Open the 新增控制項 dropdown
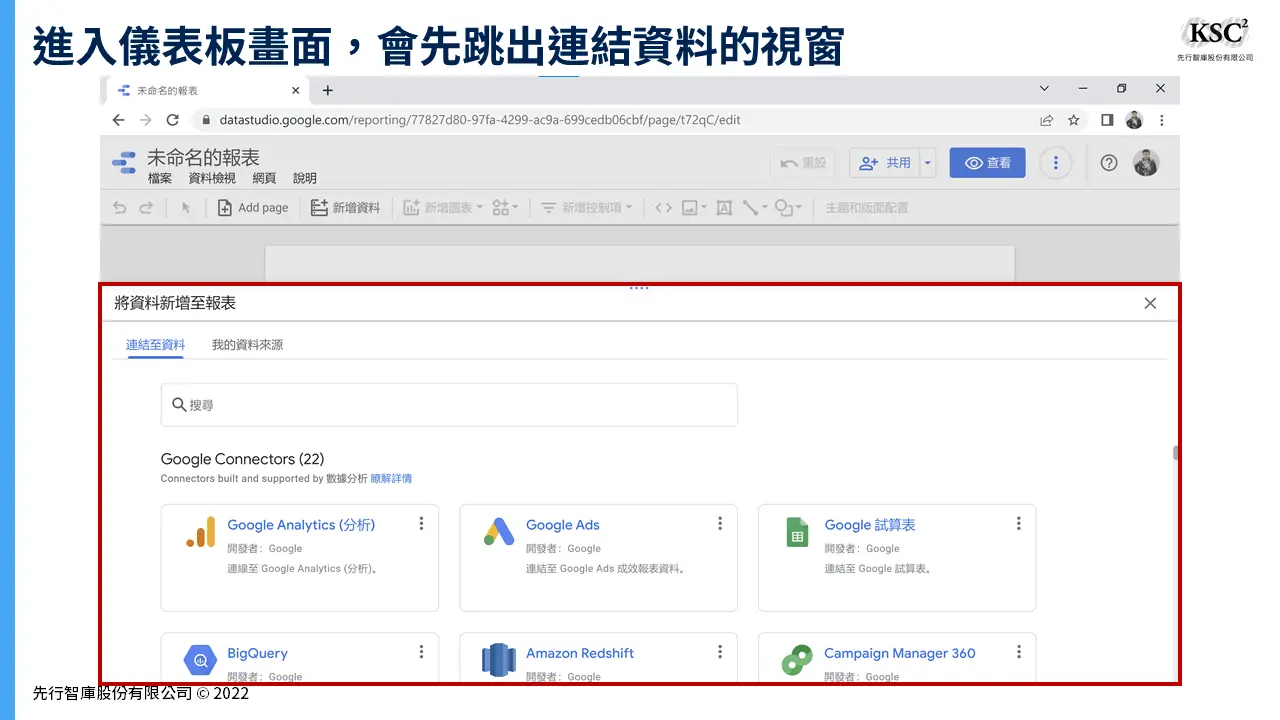This screenshot has width=1280, height=720. pos(586,208)
